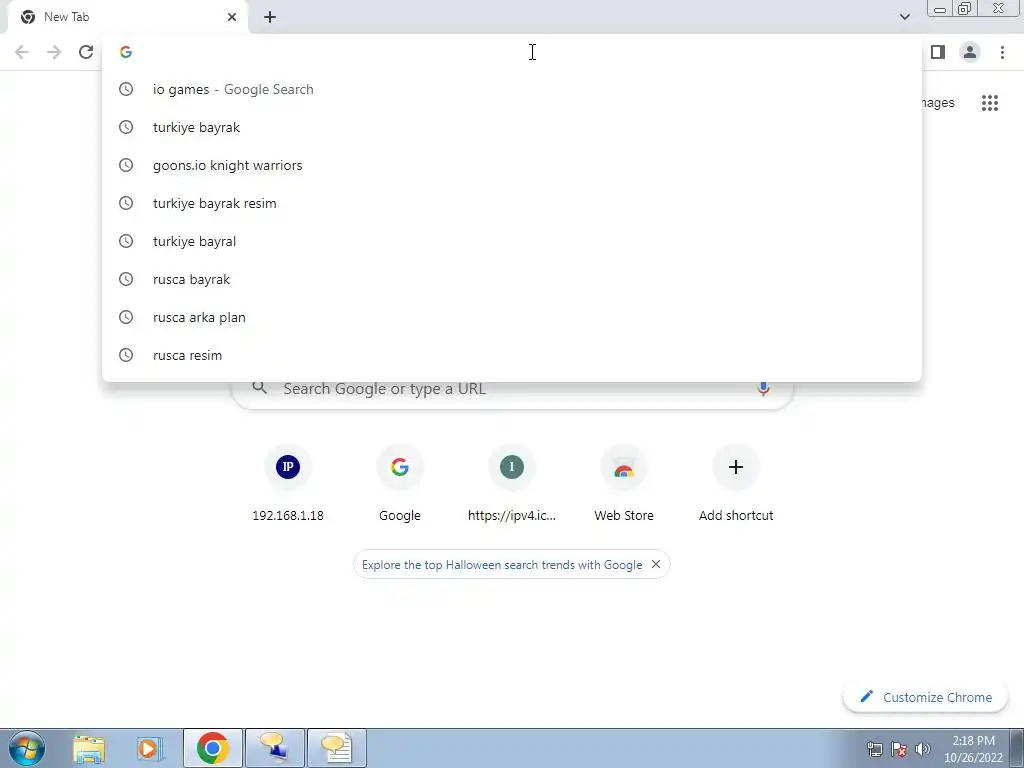Screen dimensions: 1024x768
Task: Open the https://ipv4.ic... shortcut
Action: (x=512, y=483)
